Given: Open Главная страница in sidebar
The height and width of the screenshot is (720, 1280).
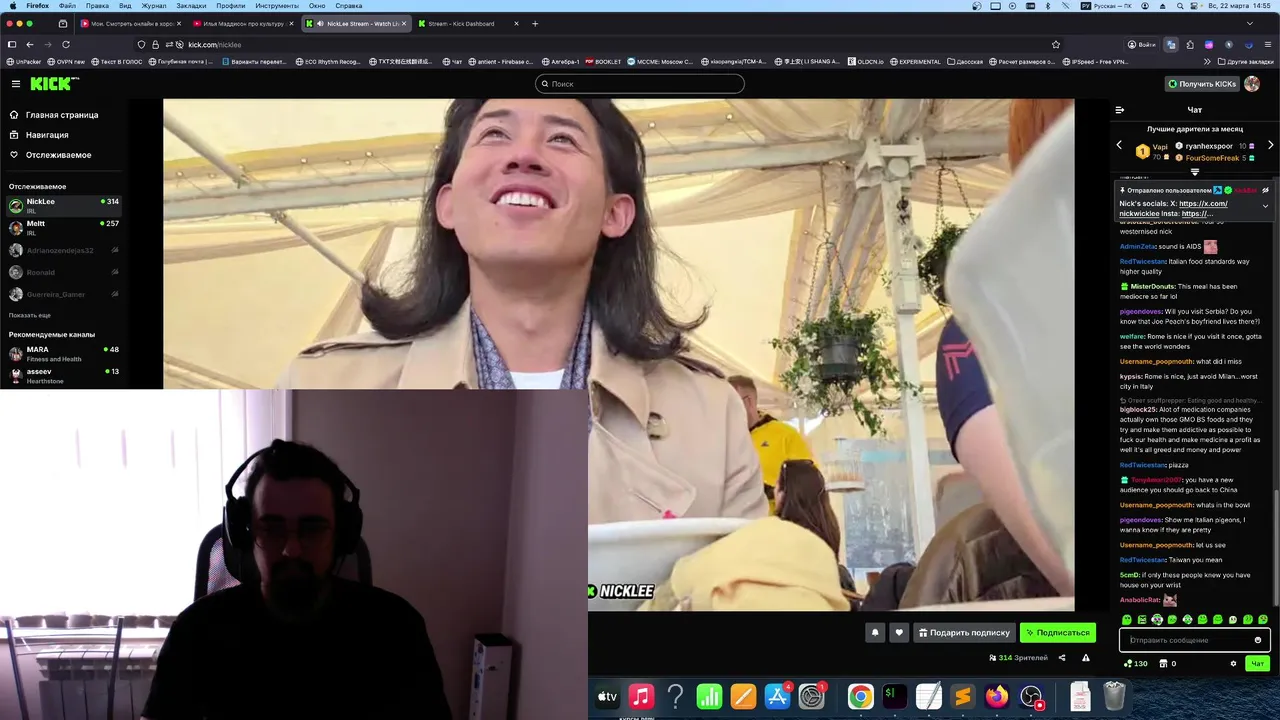Looking at the screenshot, I should click(62, 115).
